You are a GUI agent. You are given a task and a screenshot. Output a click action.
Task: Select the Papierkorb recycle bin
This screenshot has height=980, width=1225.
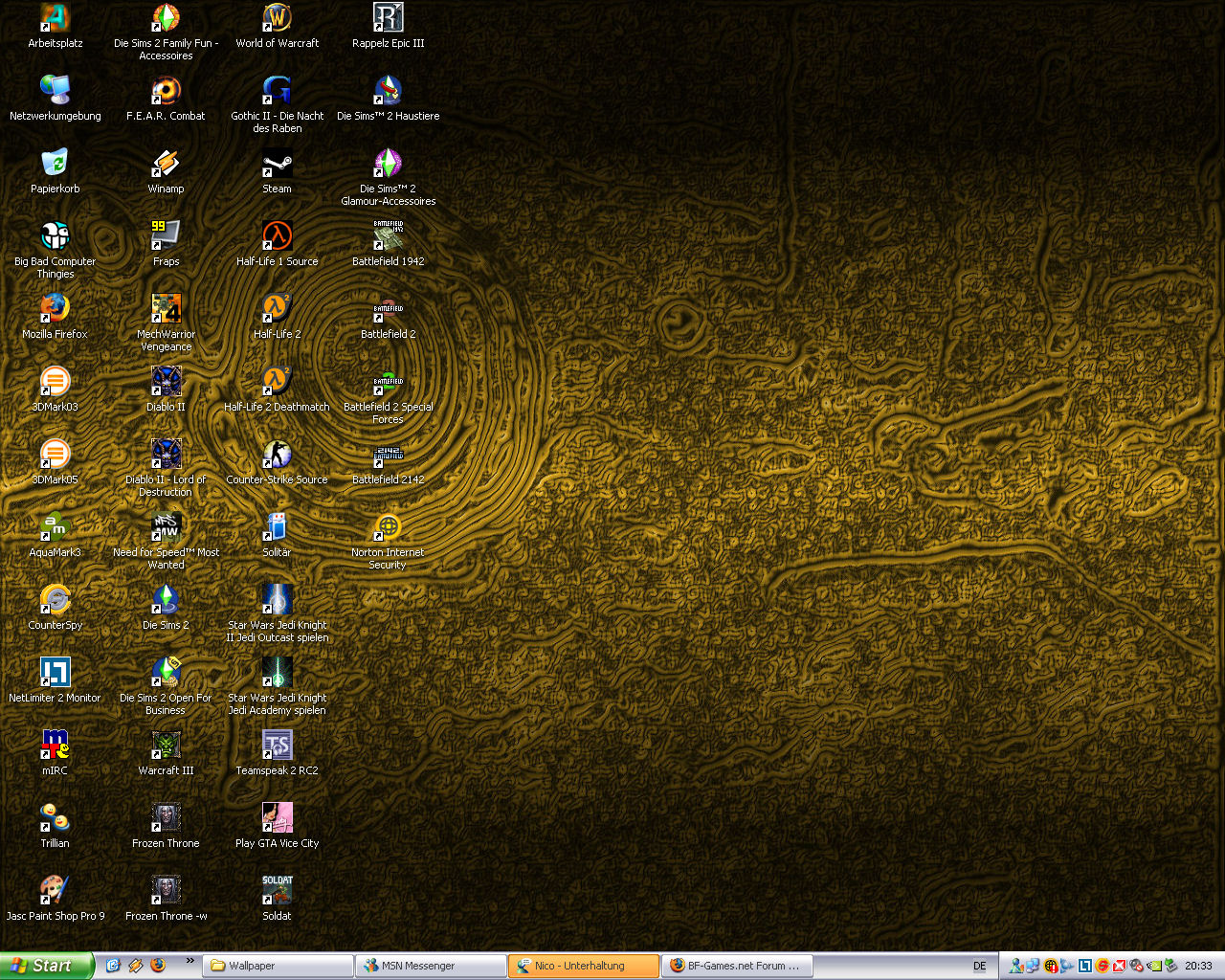coord(56,171)
